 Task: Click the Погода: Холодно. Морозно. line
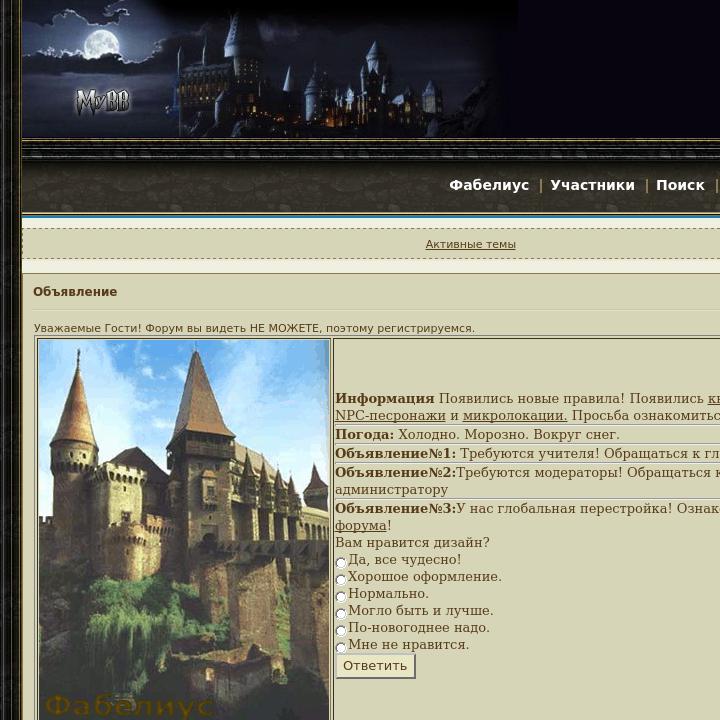[x=477, y=434]
